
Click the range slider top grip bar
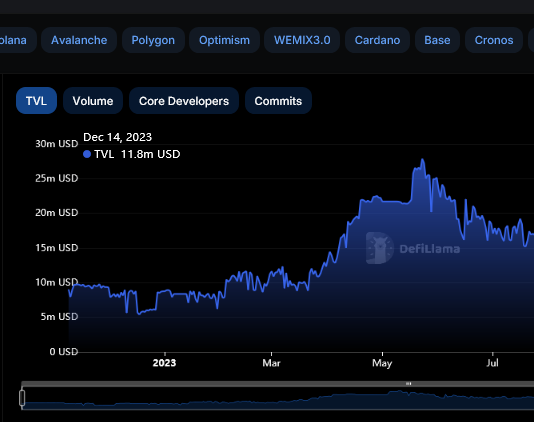[409, 384]
